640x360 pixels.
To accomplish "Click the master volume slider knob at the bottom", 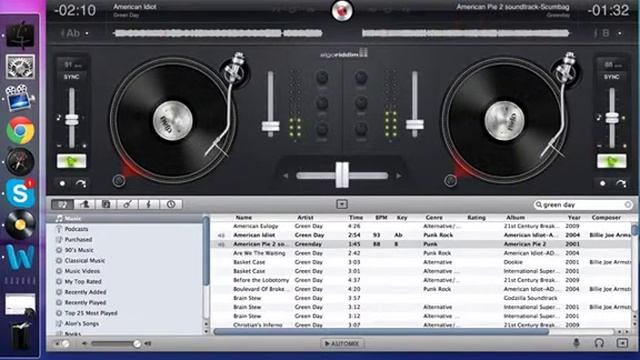I will (137, 344).
